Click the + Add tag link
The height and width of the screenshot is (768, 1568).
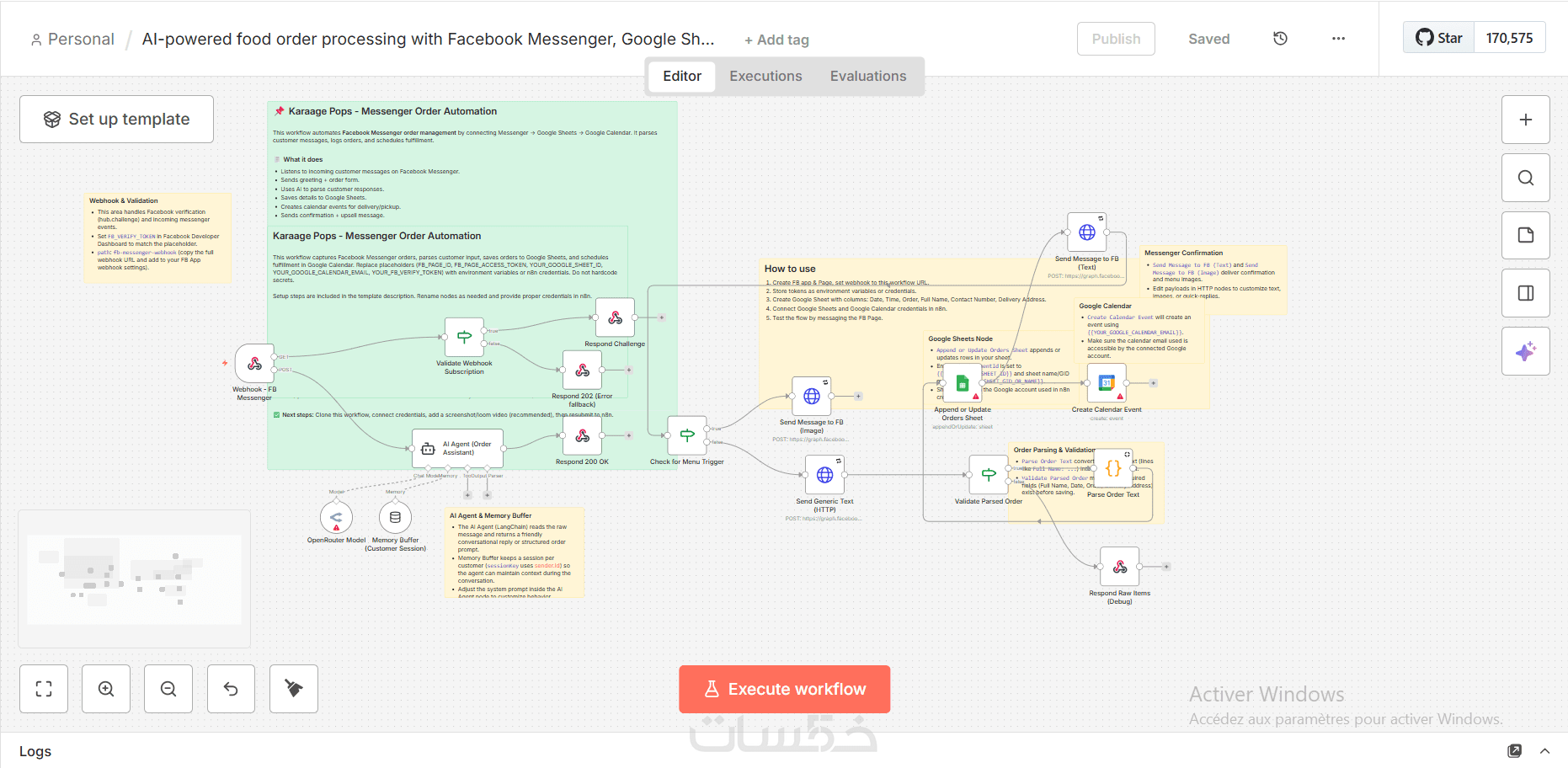776,40
